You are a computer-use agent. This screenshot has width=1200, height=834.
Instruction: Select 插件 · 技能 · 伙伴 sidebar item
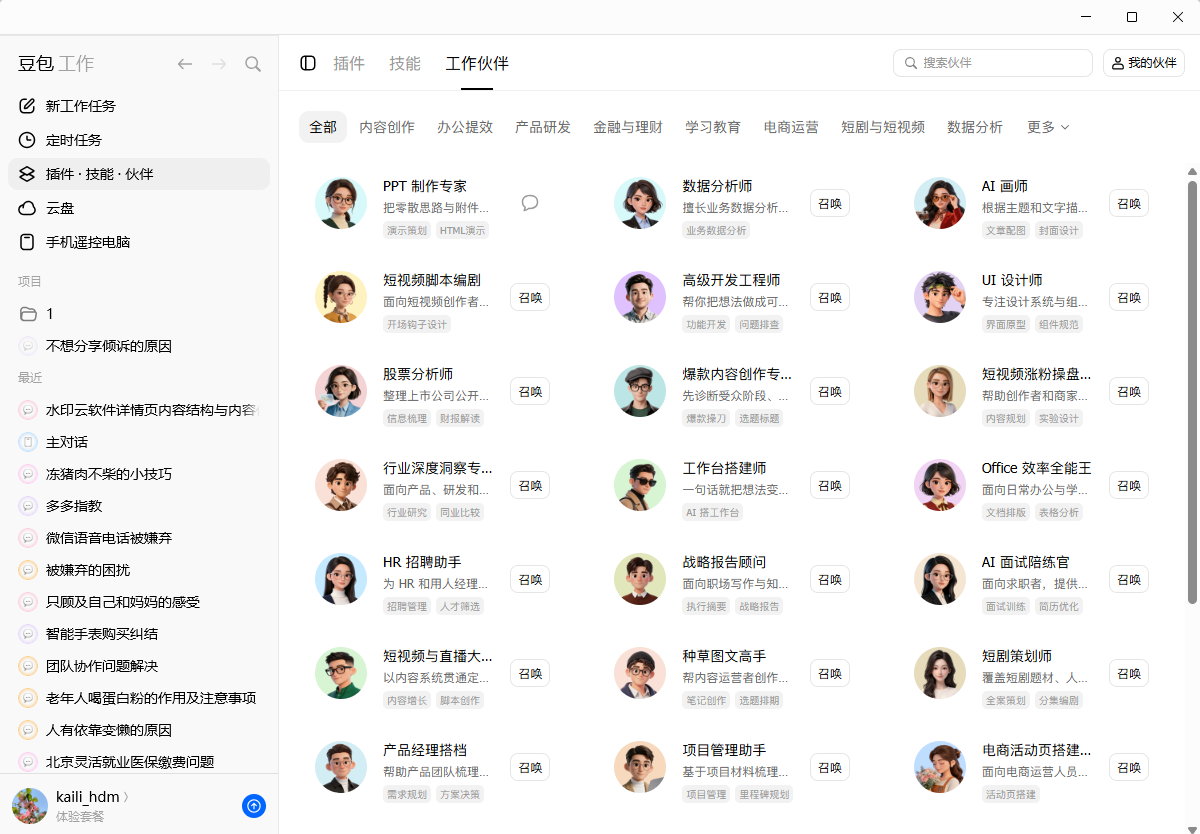pyautogui.click(x=139, y=174)
